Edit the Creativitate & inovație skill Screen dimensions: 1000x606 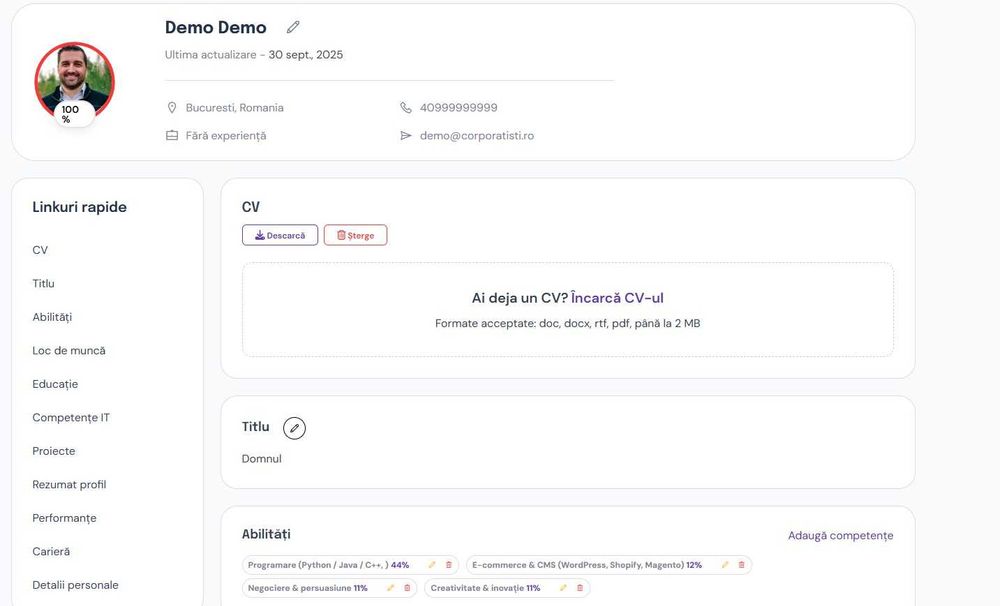point(563,588)
